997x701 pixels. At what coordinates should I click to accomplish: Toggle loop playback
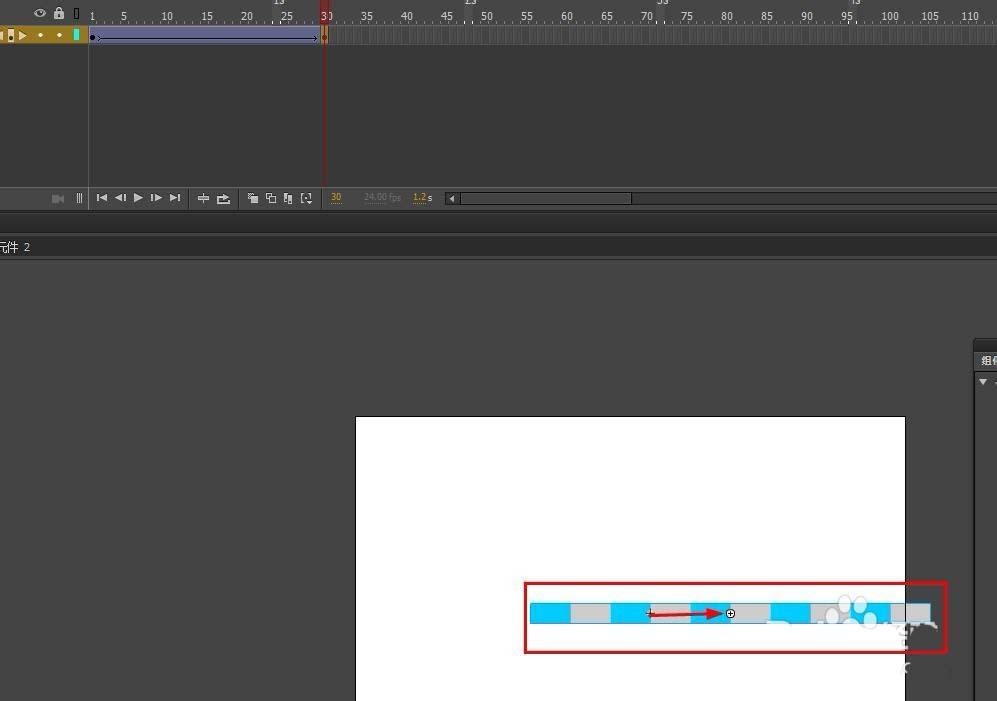click(223, 198)
